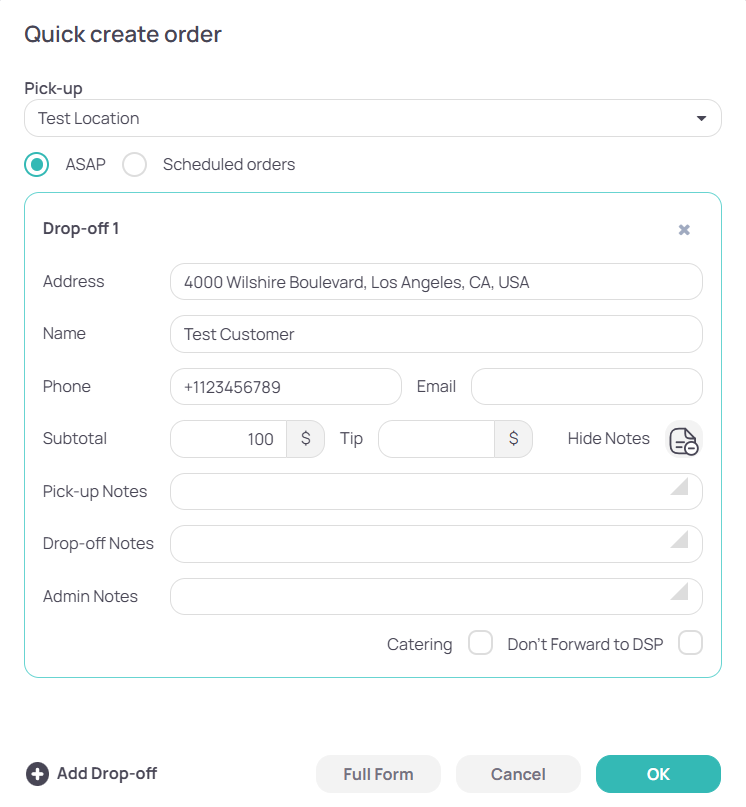The height and width of the screenshot is (807, 746).
Task: Click the Name field containing Test Customer
Action: coord(436,334)
